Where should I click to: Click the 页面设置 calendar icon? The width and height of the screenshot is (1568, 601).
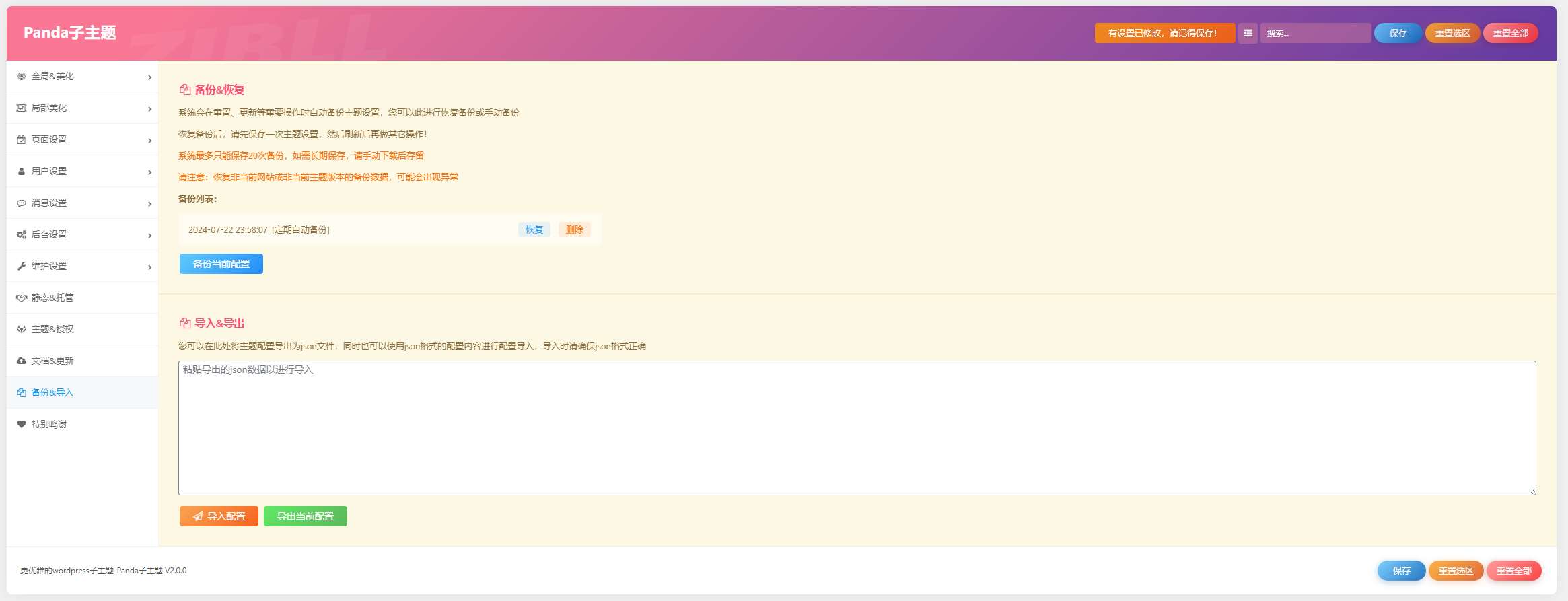pos(22,140)
